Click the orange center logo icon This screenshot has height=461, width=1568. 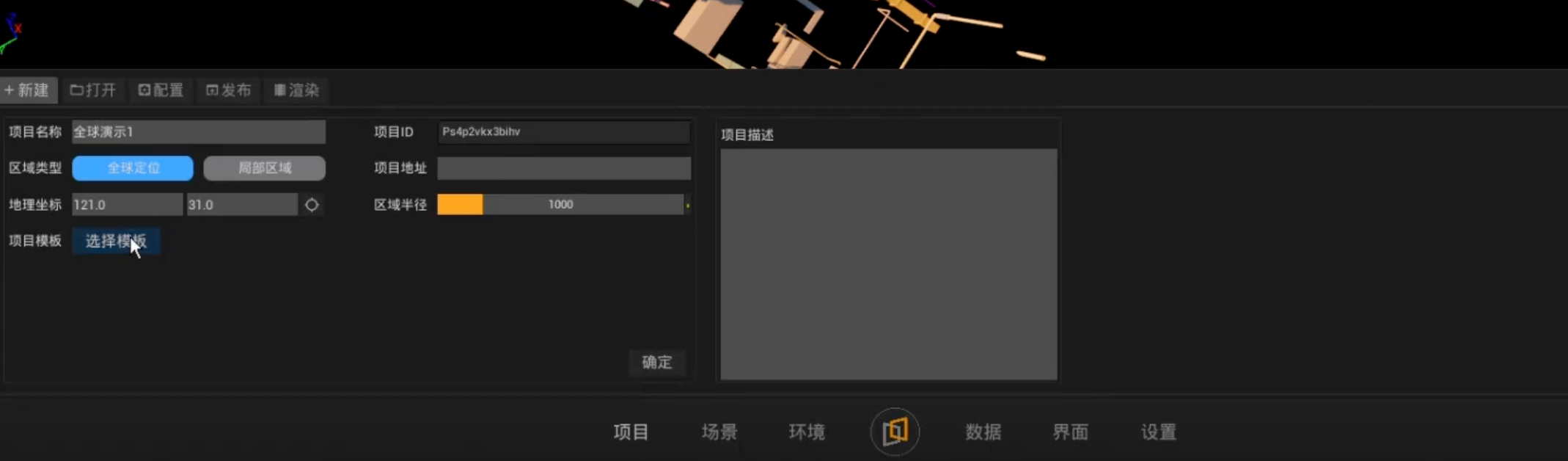pos(895,431)
